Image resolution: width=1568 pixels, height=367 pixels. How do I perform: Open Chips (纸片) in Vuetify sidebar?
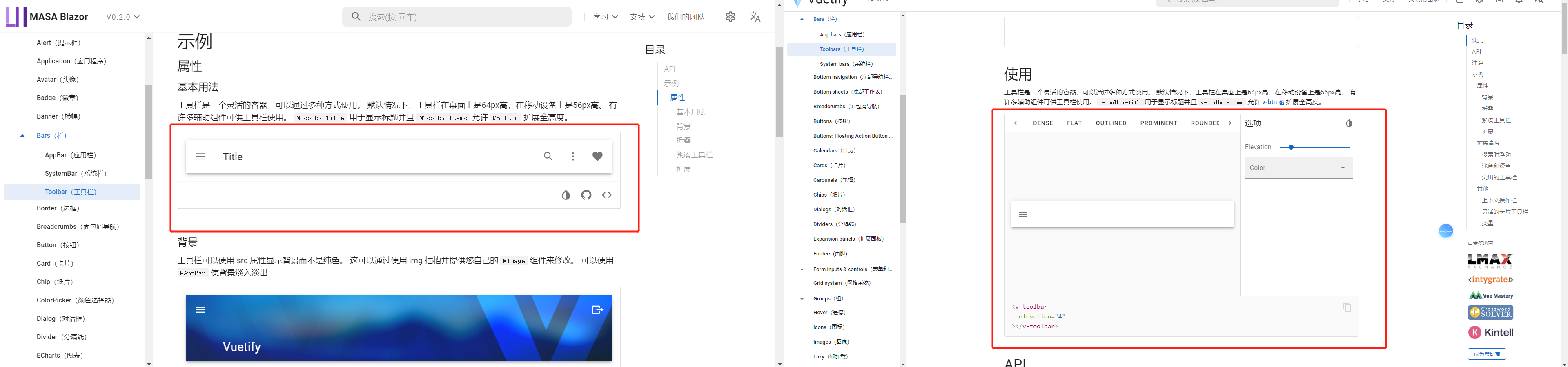[829, 195]
